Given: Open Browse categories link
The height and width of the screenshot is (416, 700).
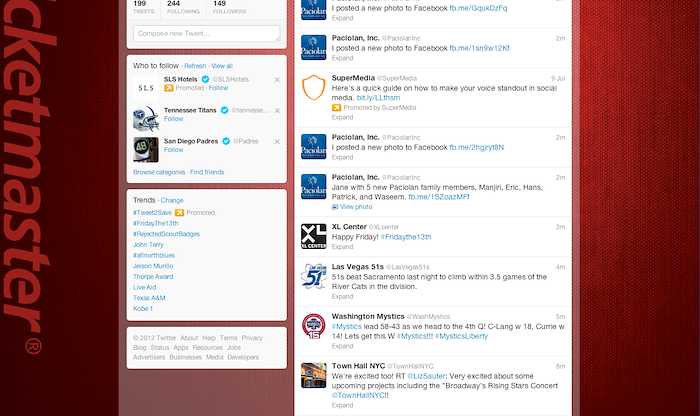Looking at the screenshot, I should 159,172.
